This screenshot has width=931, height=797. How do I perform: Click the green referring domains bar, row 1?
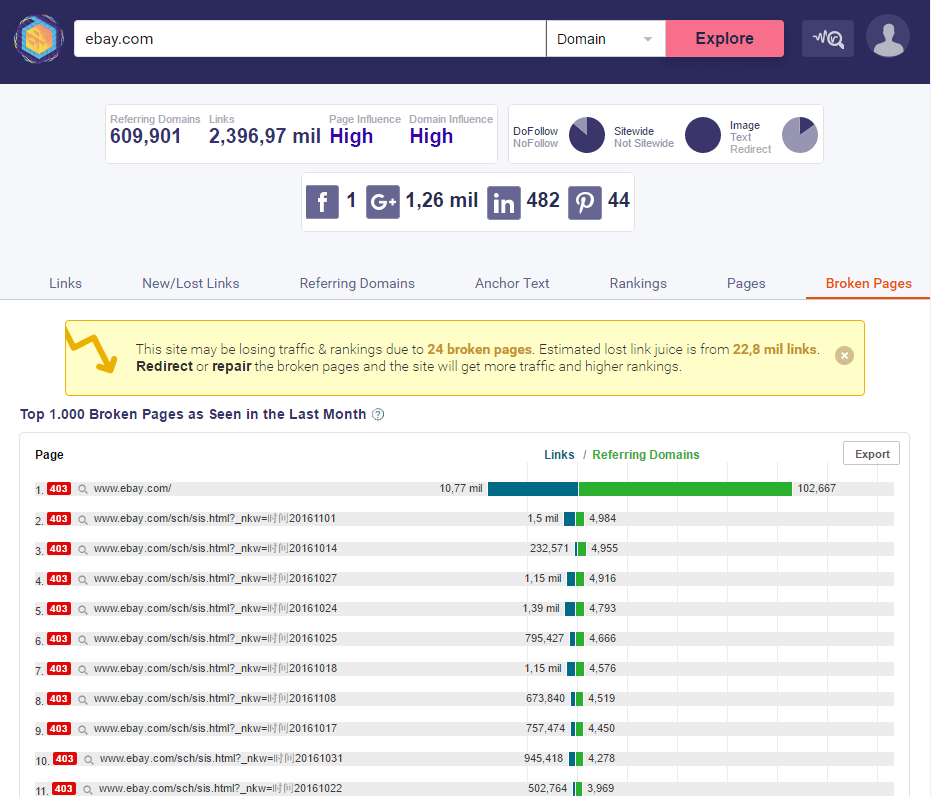tap(685, 489)
